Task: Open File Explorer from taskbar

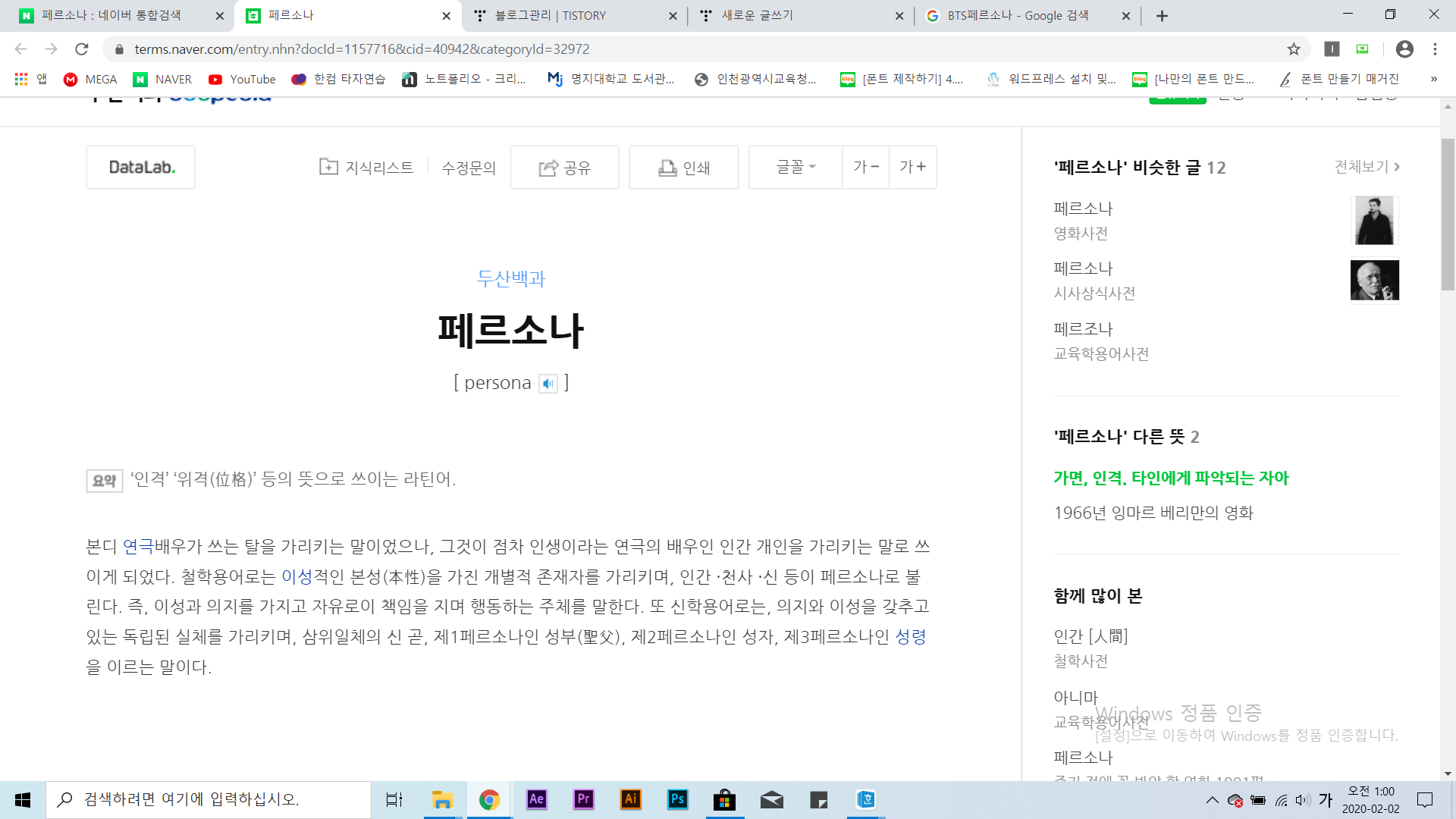Action: click(442, 800)
